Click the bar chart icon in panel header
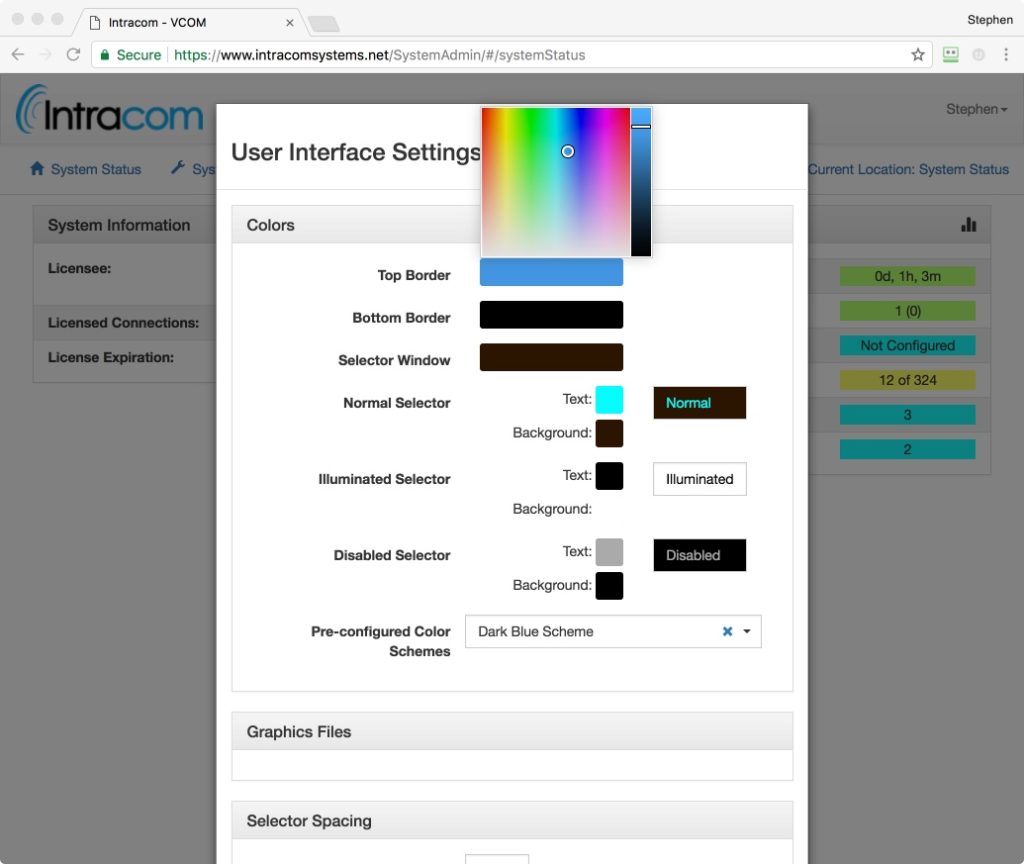This screenshot has width=1024, height=864. coord(968,225)
